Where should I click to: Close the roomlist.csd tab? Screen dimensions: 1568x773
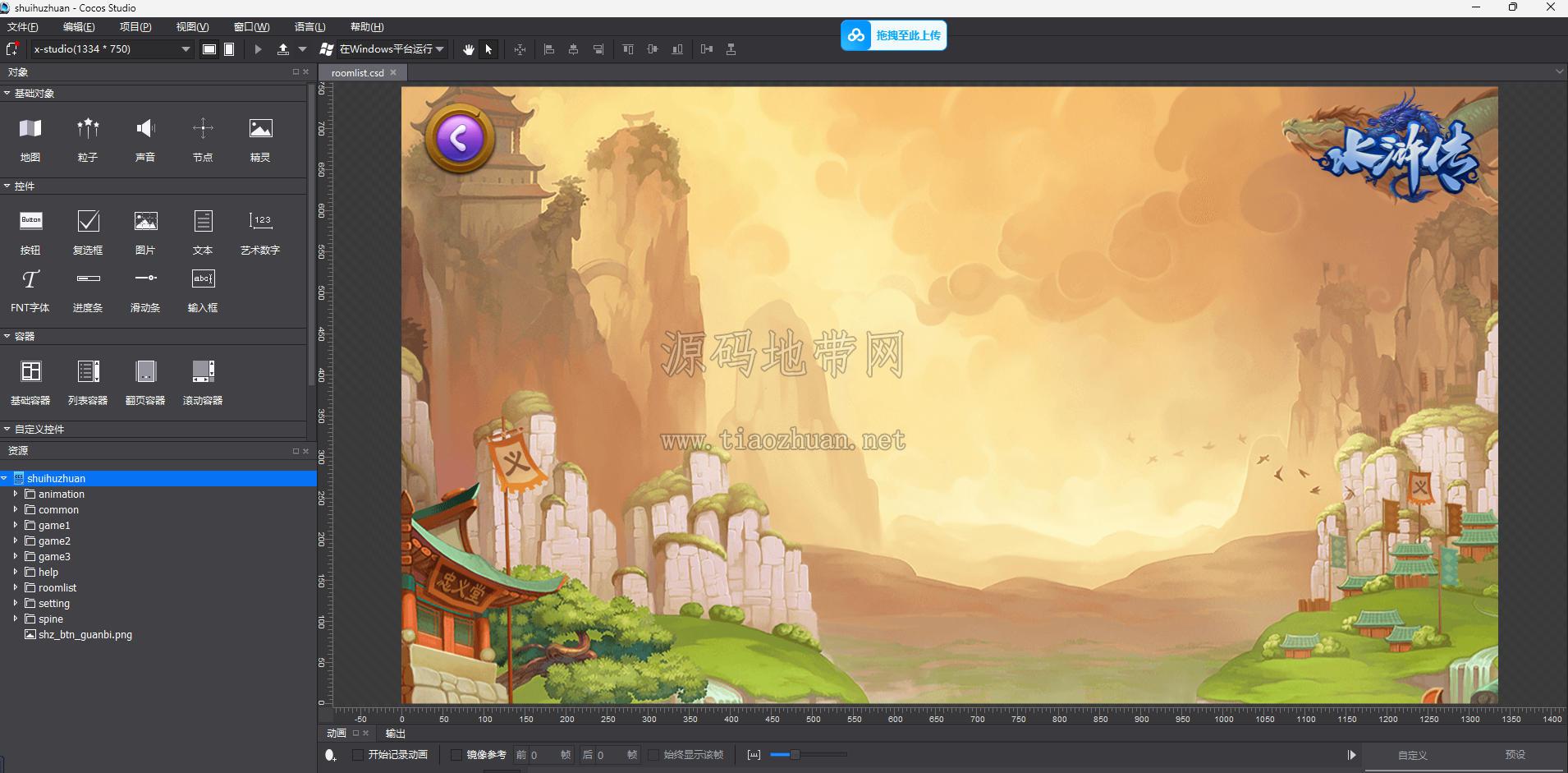click(x=393, y=72)
